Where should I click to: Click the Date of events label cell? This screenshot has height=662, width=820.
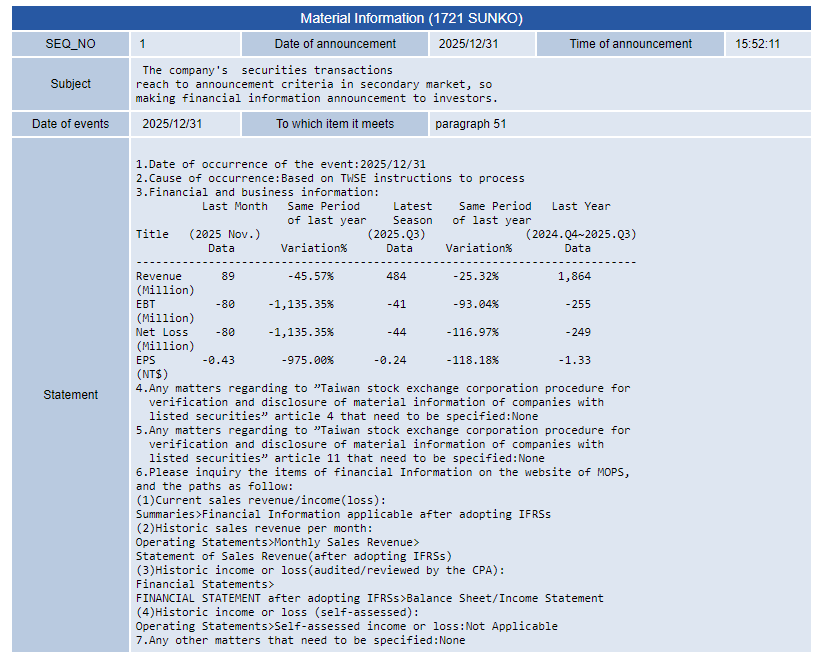[x=71, y=124]
